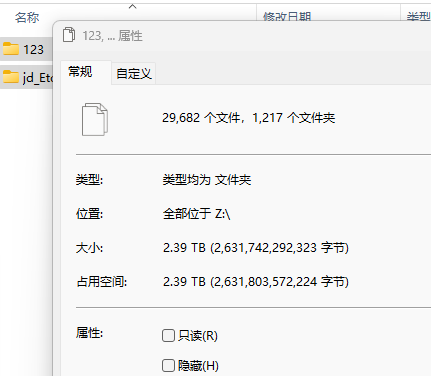Select the jd_Et folder icon in Explorer
The width and height of the screenshot is (431, 376).
pyautogui.click(x=11, y=77)
